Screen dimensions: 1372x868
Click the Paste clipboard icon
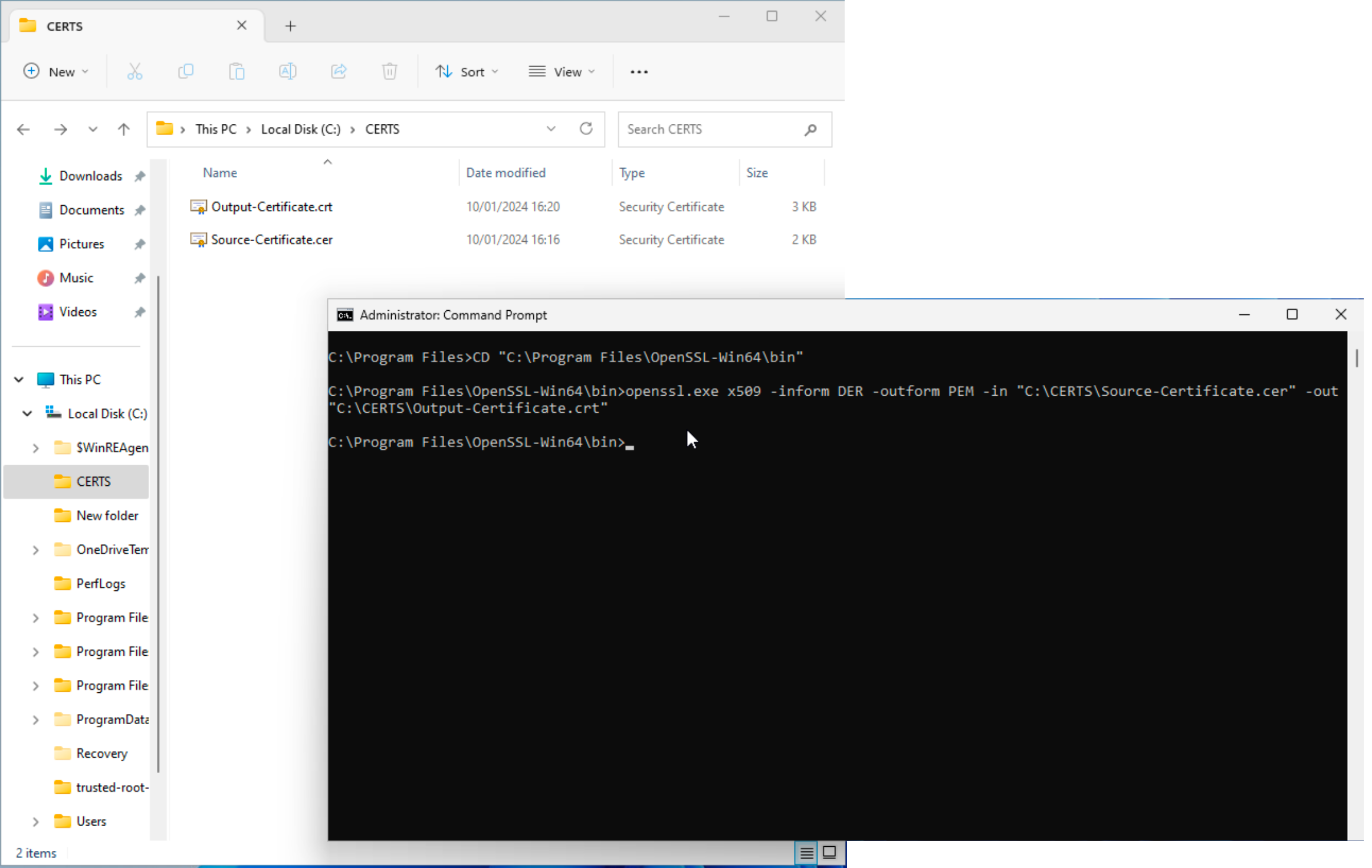[237, 72]
